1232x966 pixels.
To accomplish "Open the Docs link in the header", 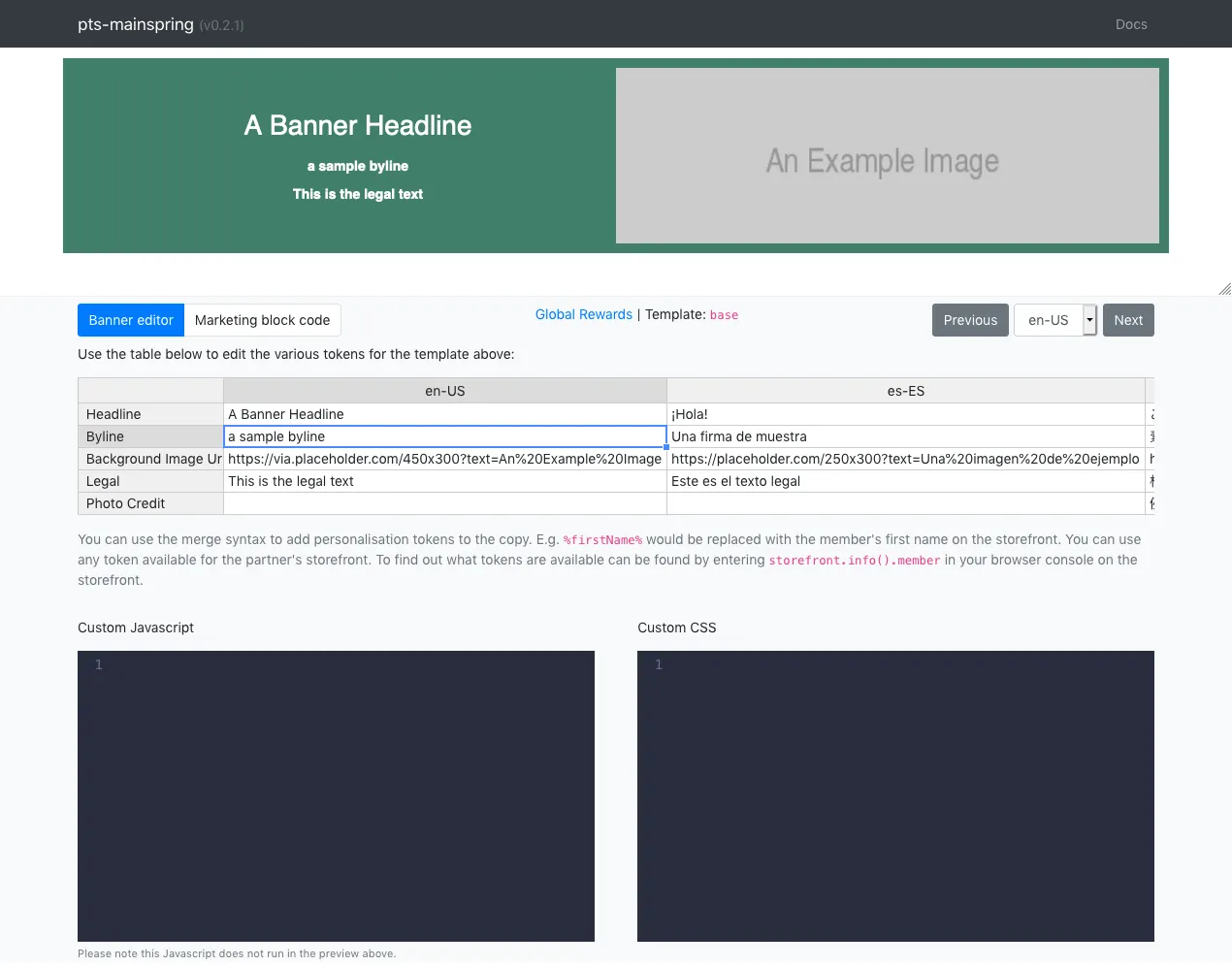I will pos(1130,23).
